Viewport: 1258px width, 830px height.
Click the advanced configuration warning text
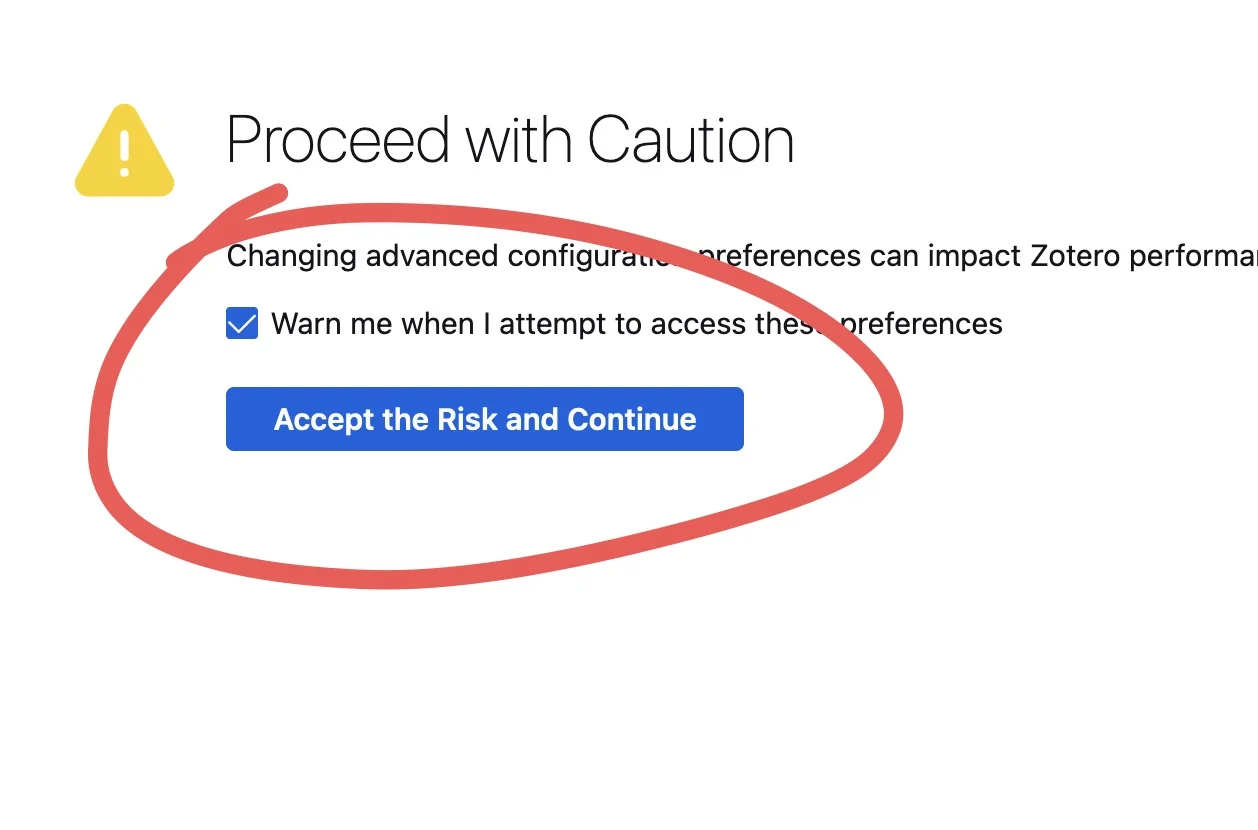tap(740, 256)
